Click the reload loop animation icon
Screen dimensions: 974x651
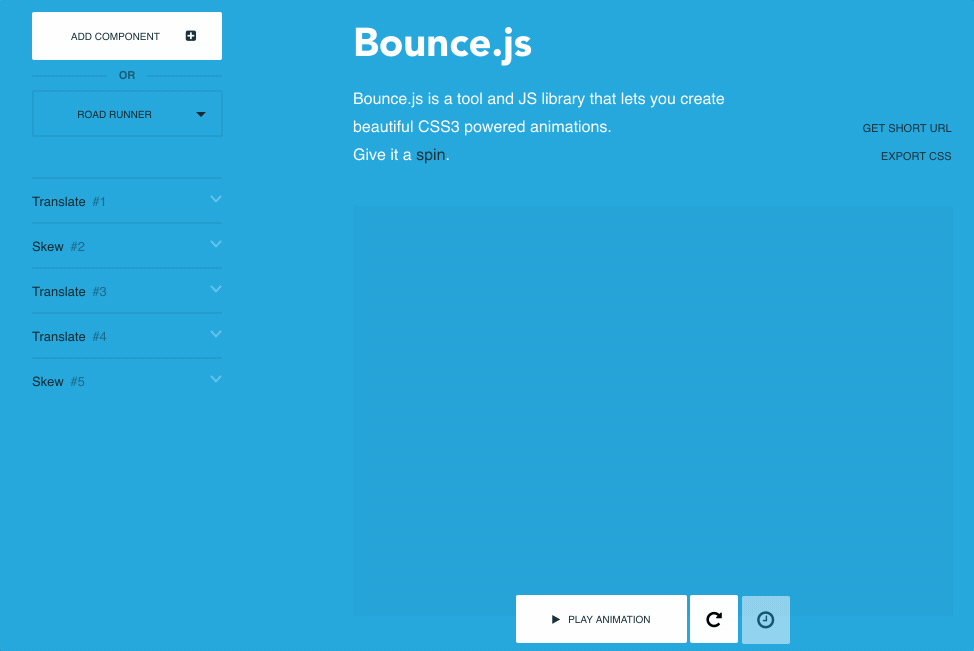click(x=714, y=620)
